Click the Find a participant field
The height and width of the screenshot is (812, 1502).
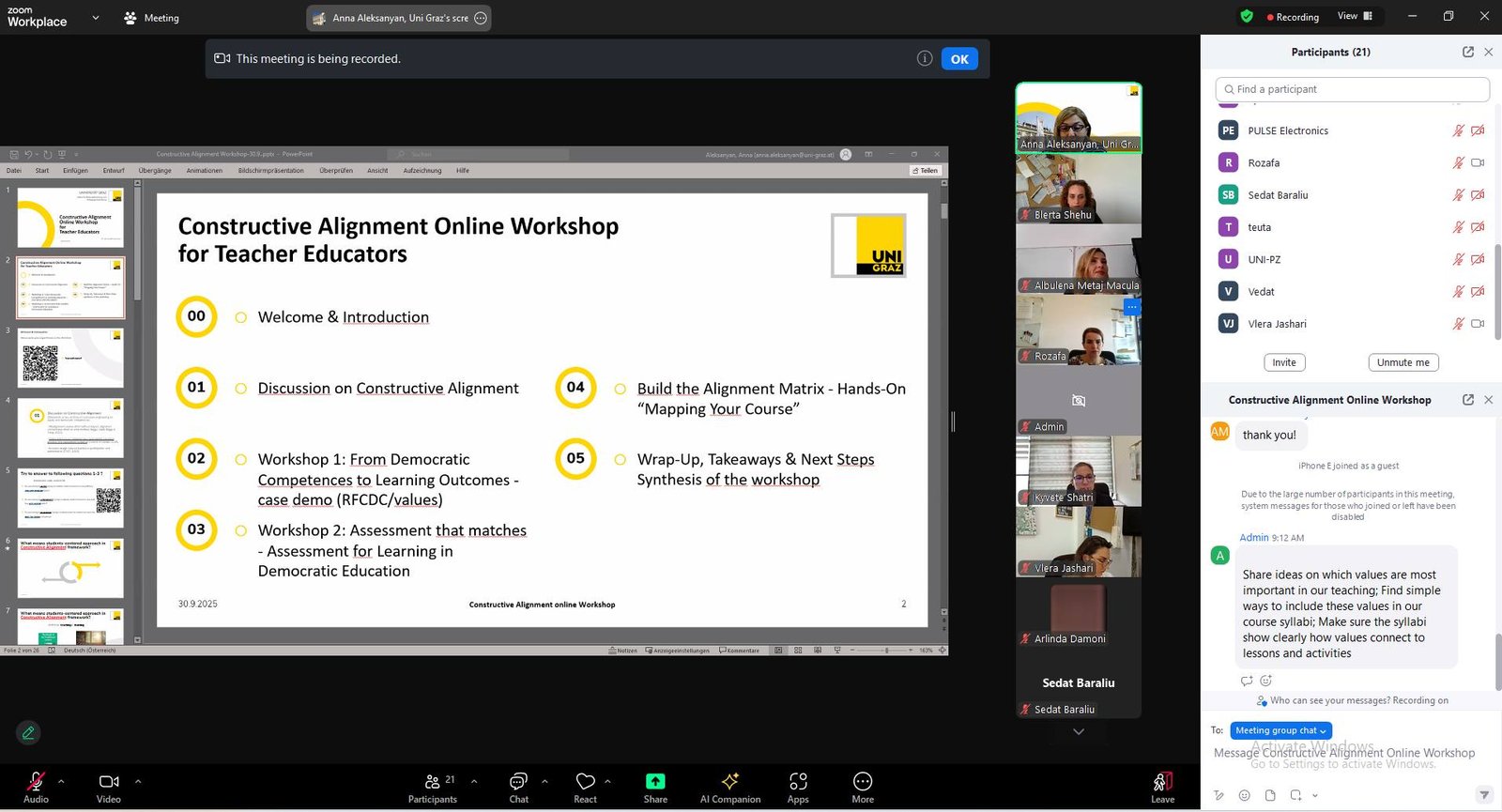1352,89
